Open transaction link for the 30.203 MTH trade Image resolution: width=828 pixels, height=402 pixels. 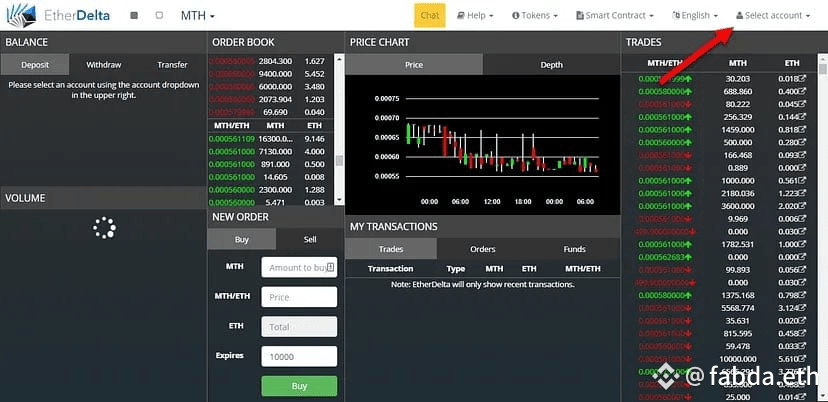click(x=803, y=79)
